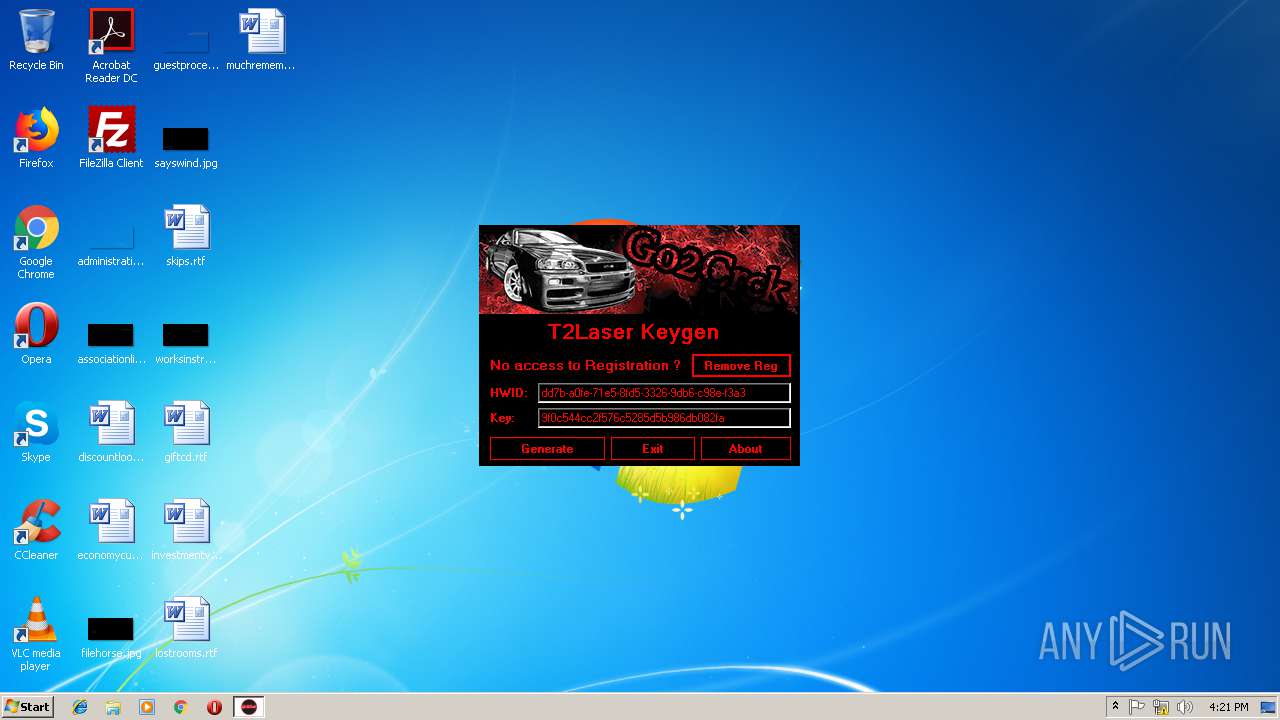Open Opera from the taskbar

[x=214, y=707]
